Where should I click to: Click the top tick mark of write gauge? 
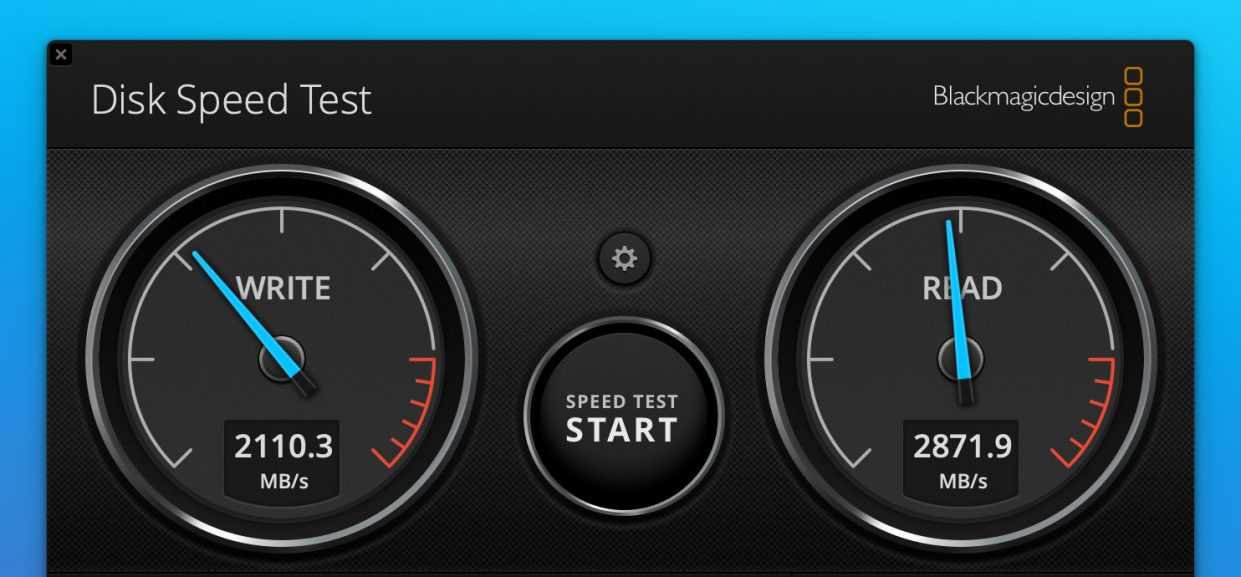pos(282,220)
